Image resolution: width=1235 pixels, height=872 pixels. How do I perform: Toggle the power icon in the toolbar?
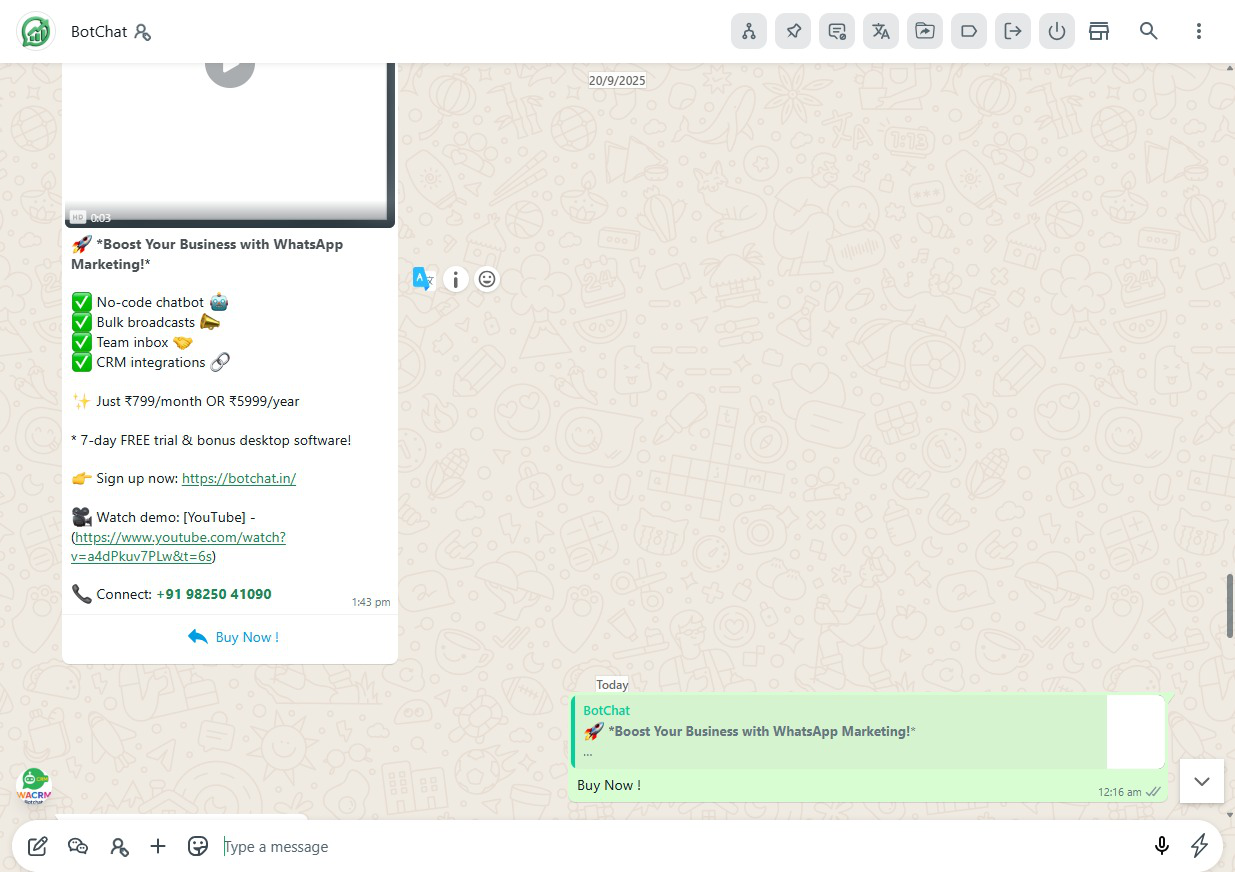tap(1057, 31)
